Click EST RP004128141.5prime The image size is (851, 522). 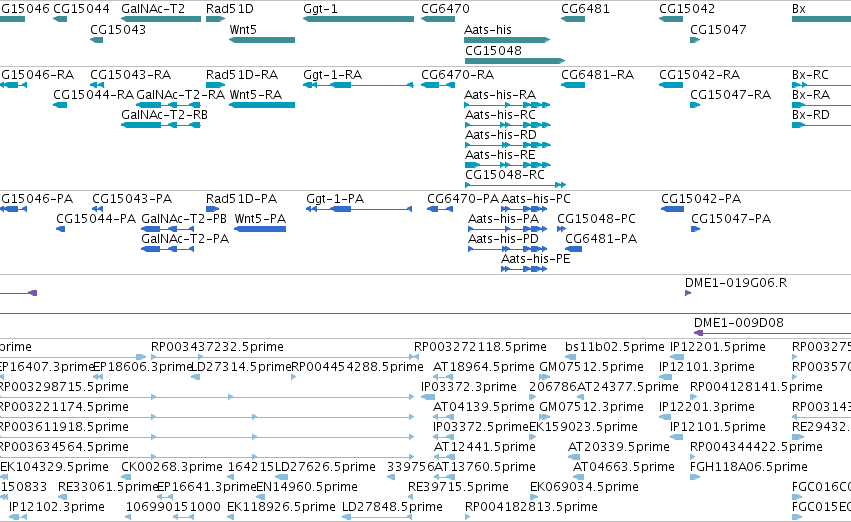(x=693, y=397)
